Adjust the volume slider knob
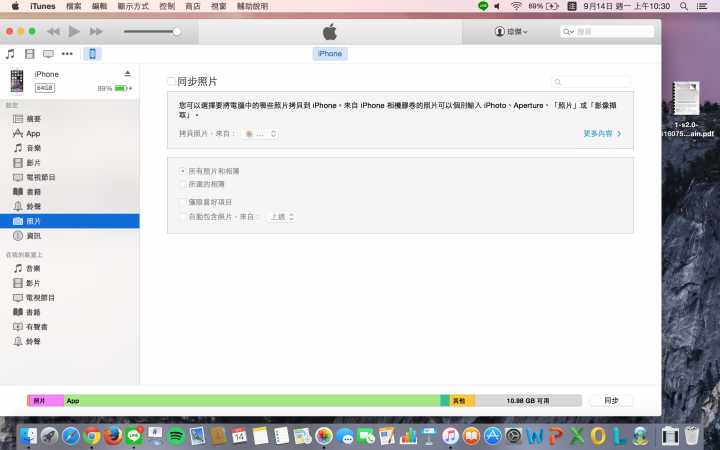The width and height of the screenshot is (720, 450). pos(176,31)
